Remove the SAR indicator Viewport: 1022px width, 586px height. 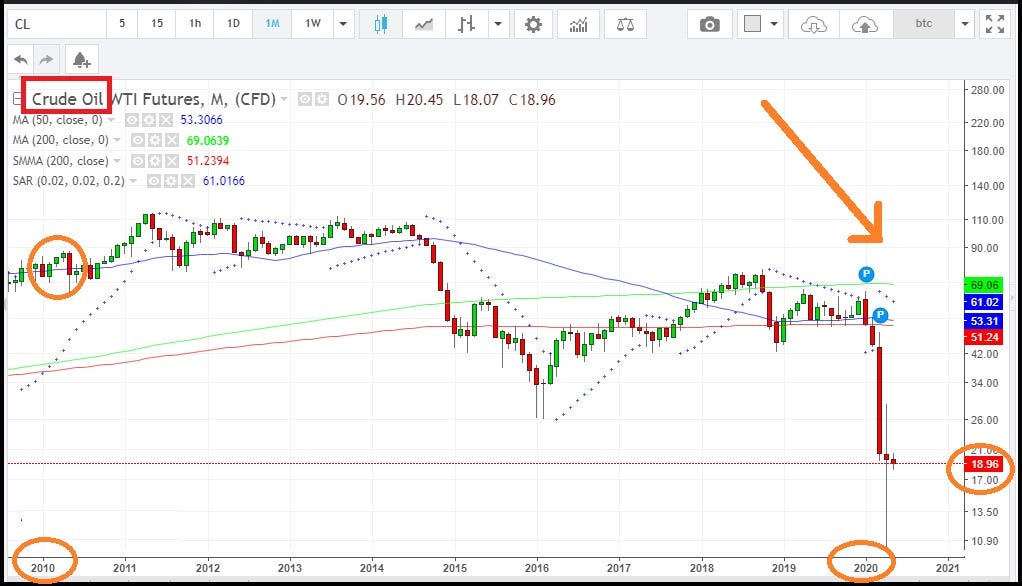click(x=187, y=181)
